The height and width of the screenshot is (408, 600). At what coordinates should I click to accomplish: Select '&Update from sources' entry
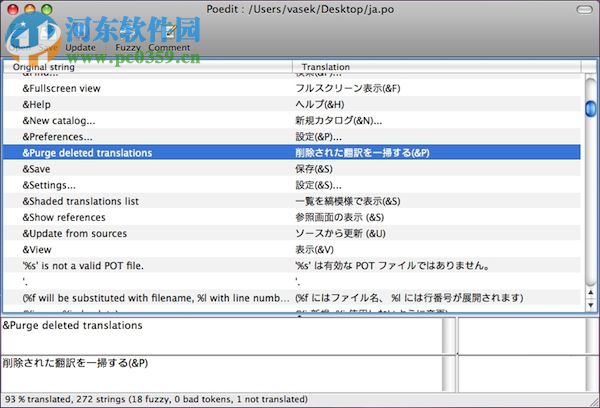pyautogui.click(x=74, y=233)
